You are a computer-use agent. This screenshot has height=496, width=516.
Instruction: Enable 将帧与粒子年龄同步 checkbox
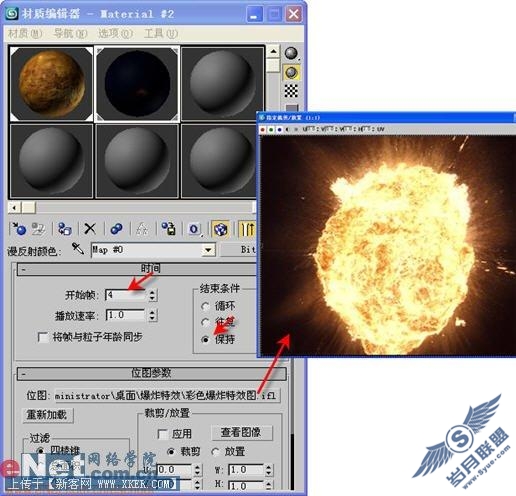click(43, 337)
